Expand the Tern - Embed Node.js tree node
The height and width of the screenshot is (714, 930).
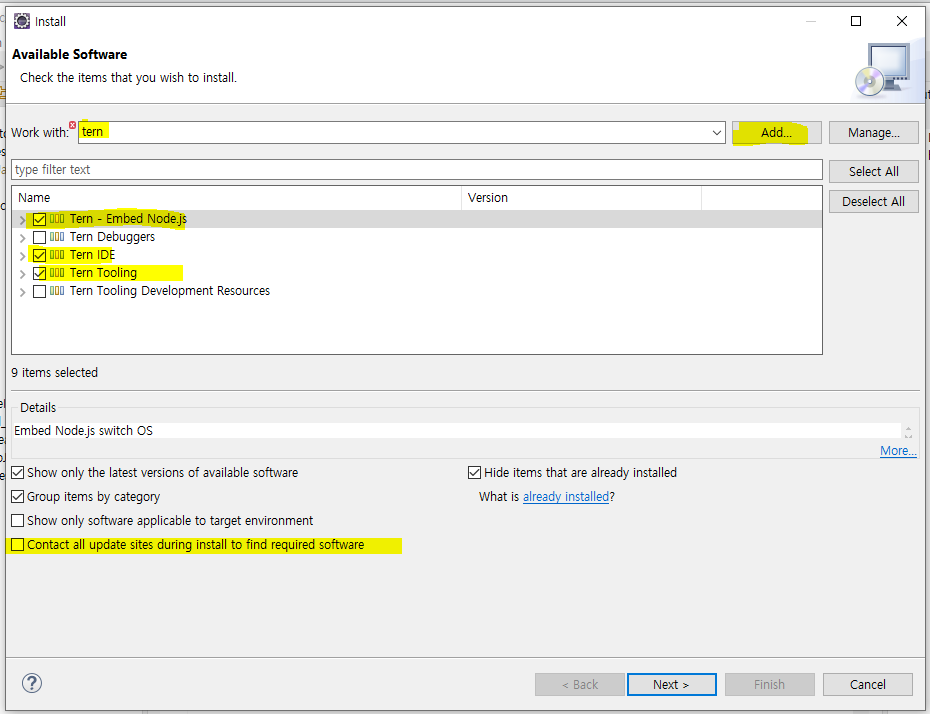(x=23, y=220)
